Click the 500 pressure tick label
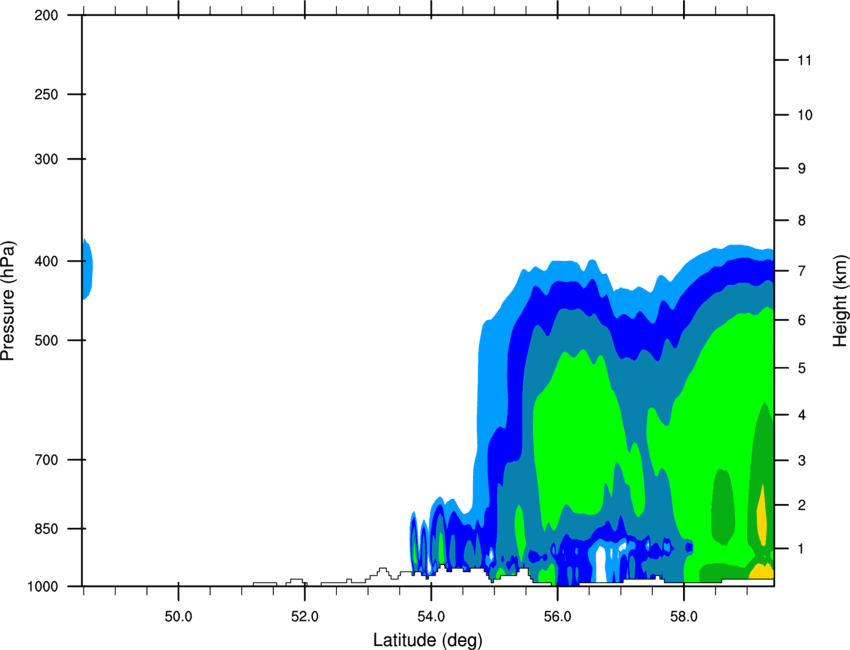Screen dimensions: 850x650 tap(46, 340)
